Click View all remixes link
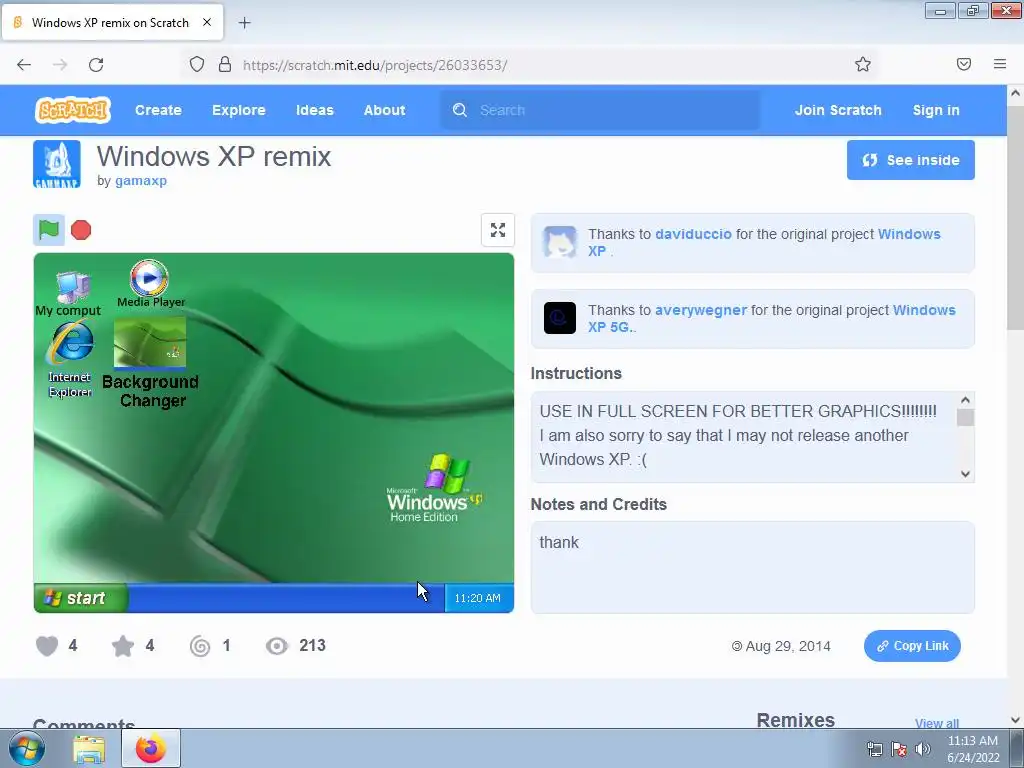The image size is (1024, 768). [x=936, y=723]
